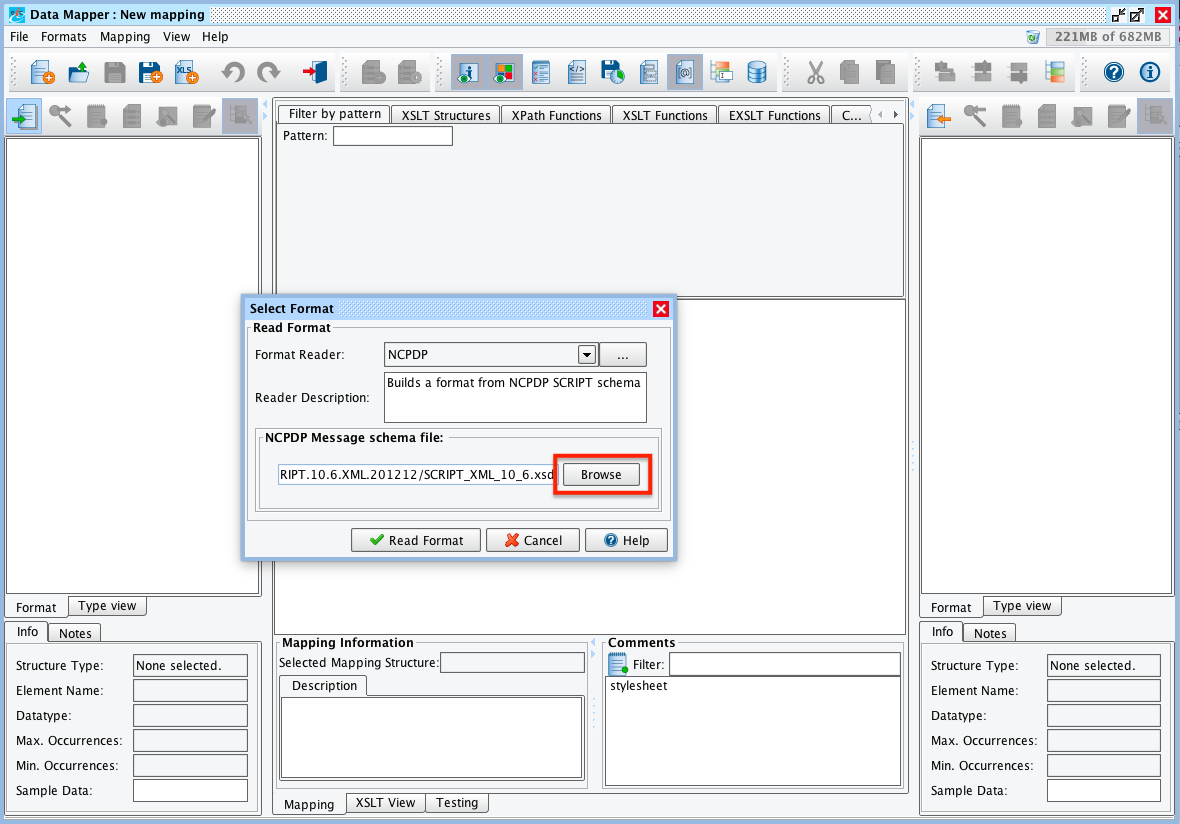
Task: Click the blue database cylinder icon
Action: coord(757,72)
